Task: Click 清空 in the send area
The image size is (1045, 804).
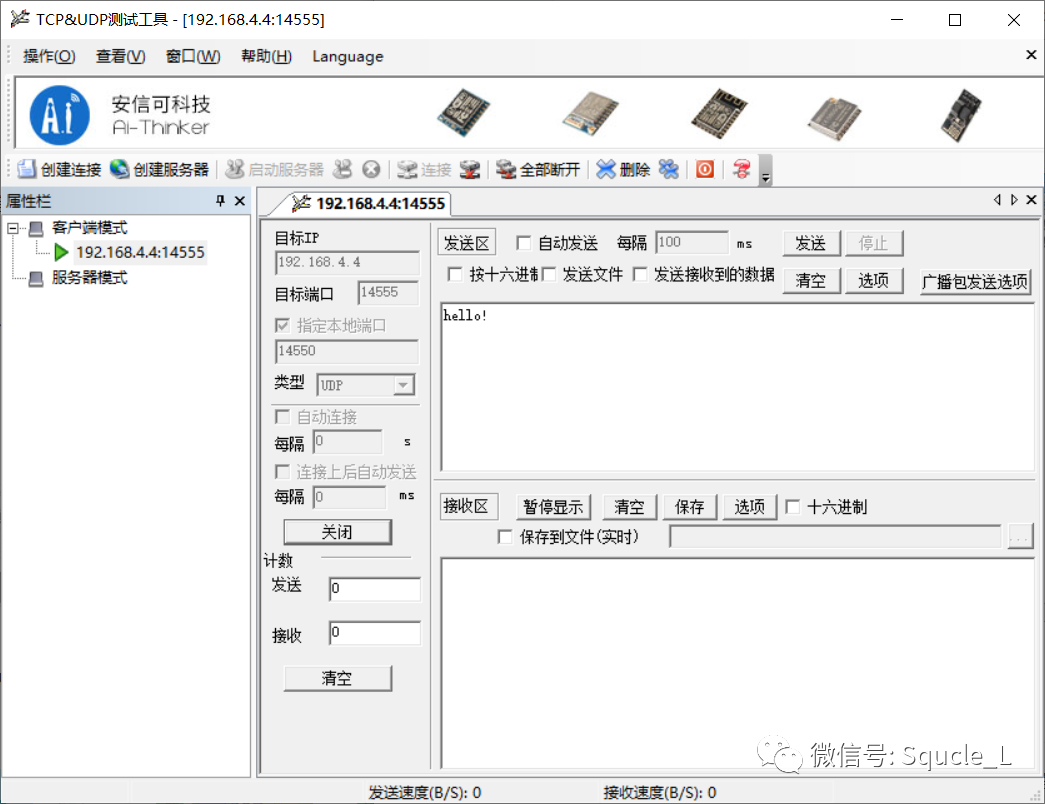Action: pyautogui.click(x=811, y=280)
